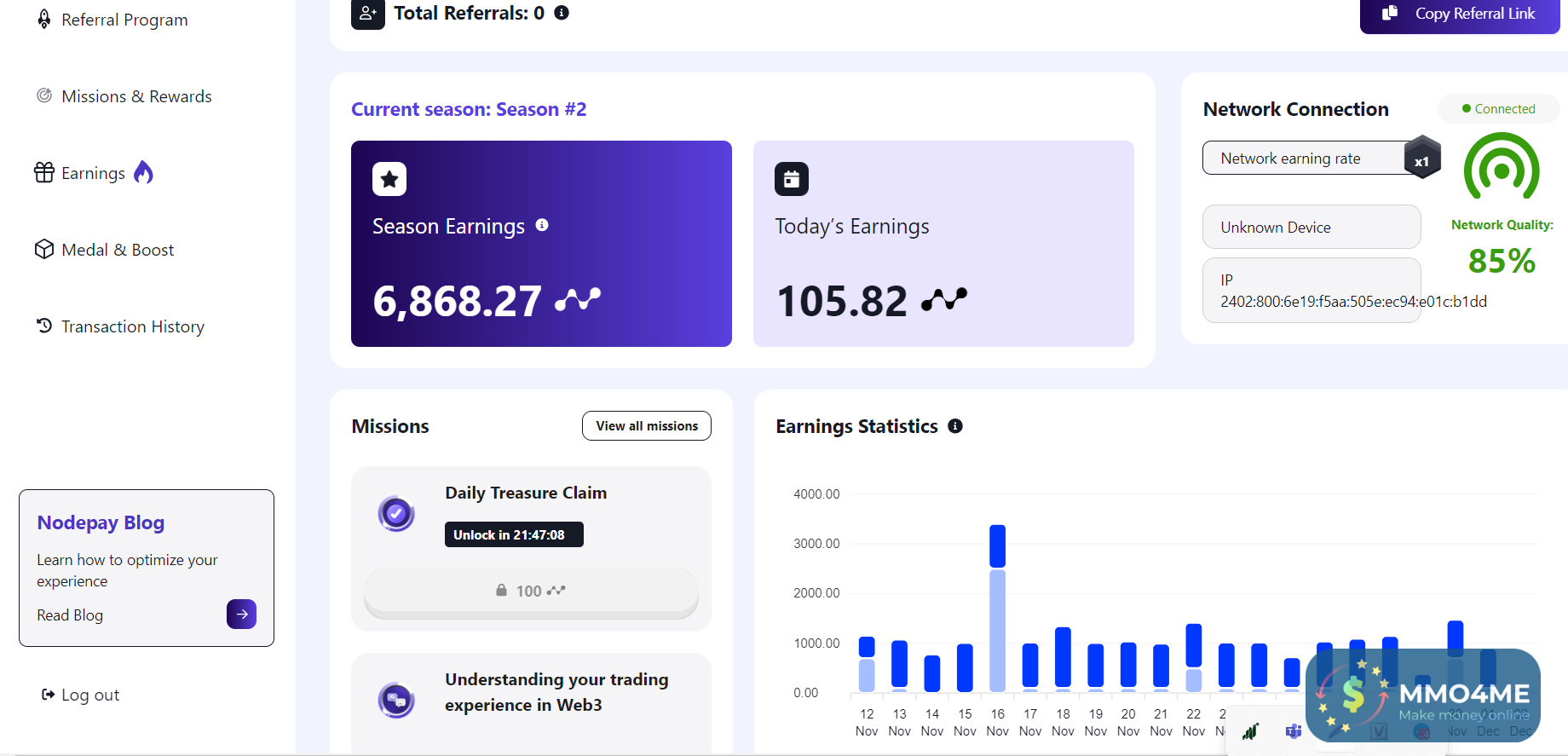The image size is (1568, 756).
Task: Click the "Network Quality:" label
Action: click(x=1502, y=225)
